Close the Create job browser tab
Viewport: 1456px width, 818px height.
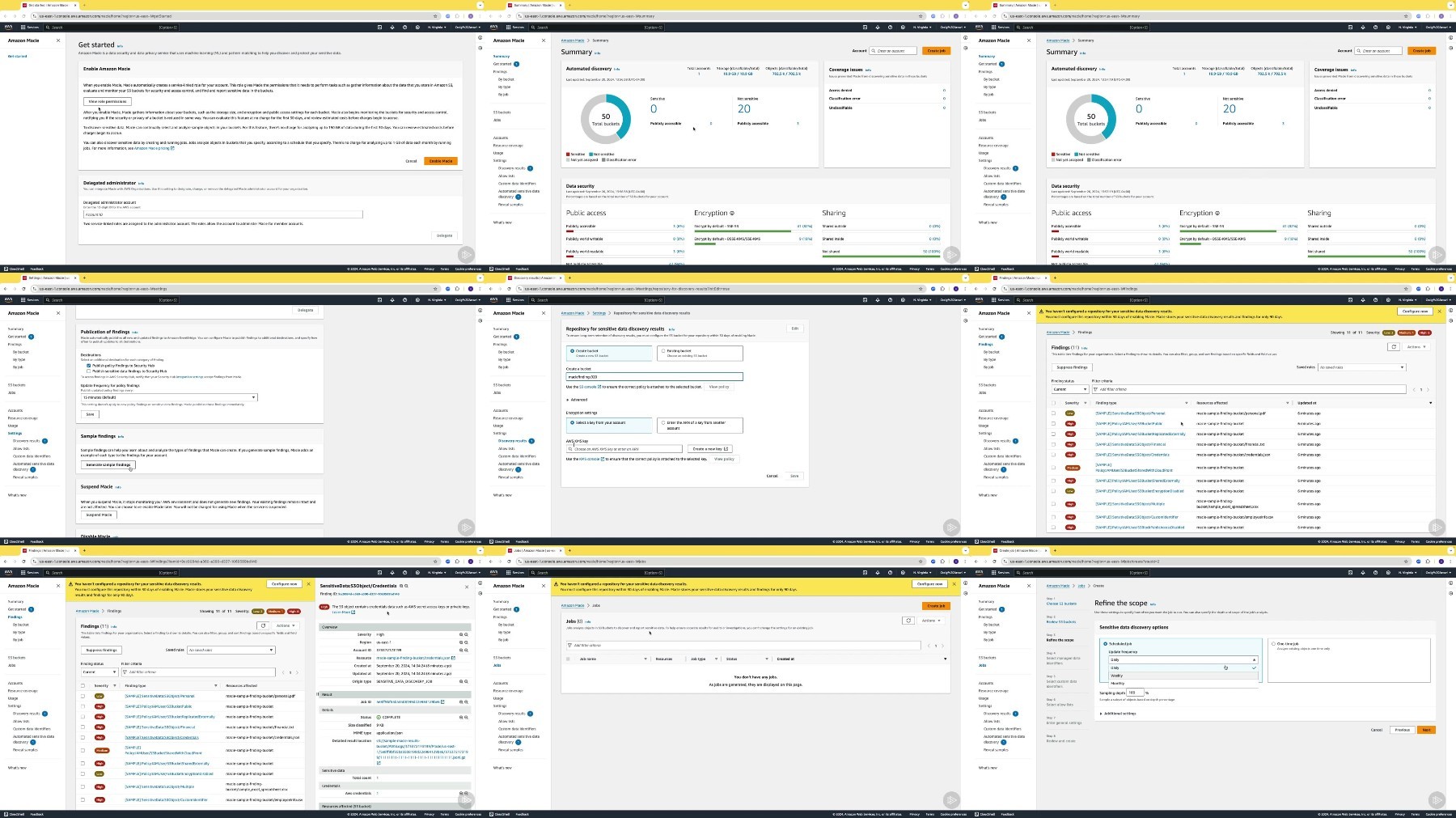1046,550
